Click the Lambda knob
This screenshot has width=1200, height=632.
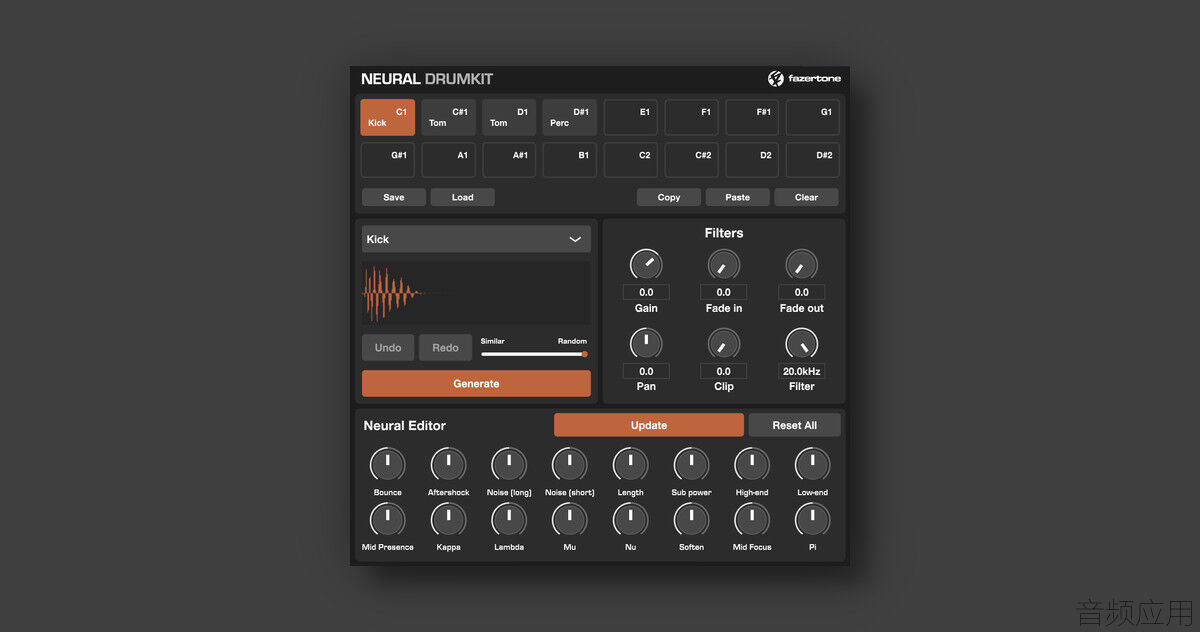click(509, 519)
